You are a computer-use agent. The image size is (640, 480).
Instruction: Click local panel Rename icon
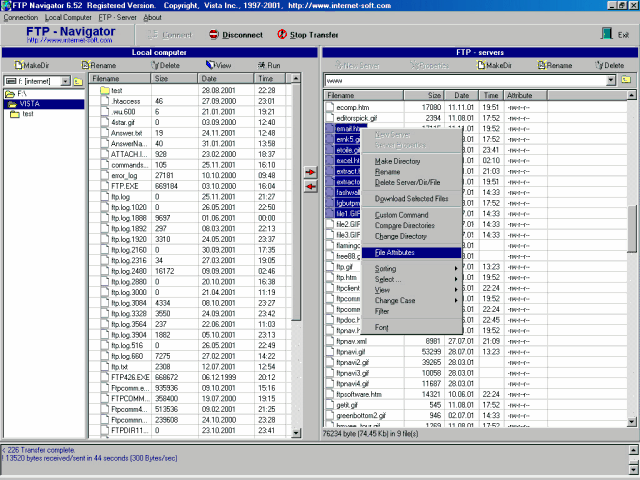coord(85,65)
